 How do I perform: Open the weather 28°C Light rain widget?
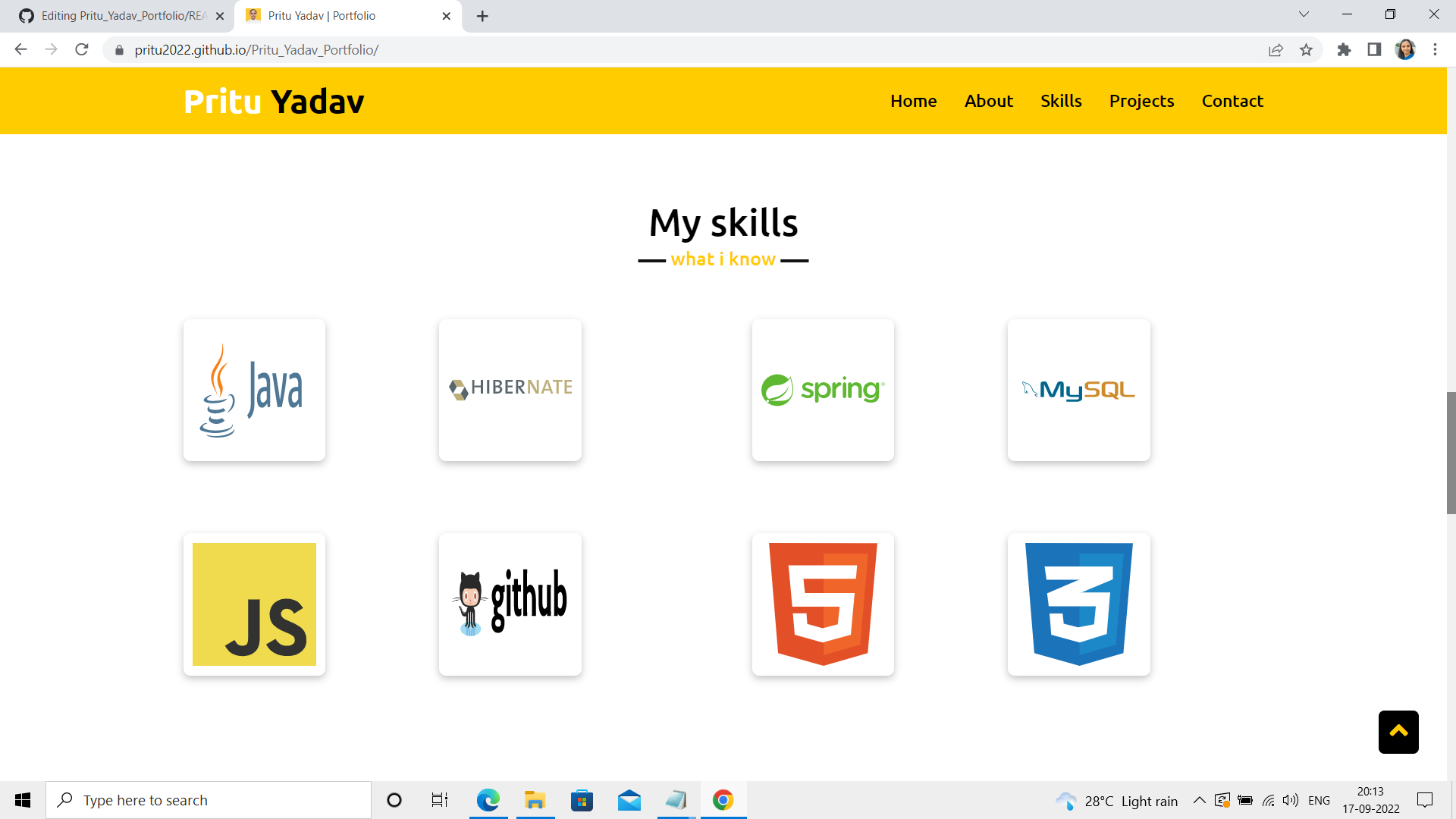point(1116,801)
